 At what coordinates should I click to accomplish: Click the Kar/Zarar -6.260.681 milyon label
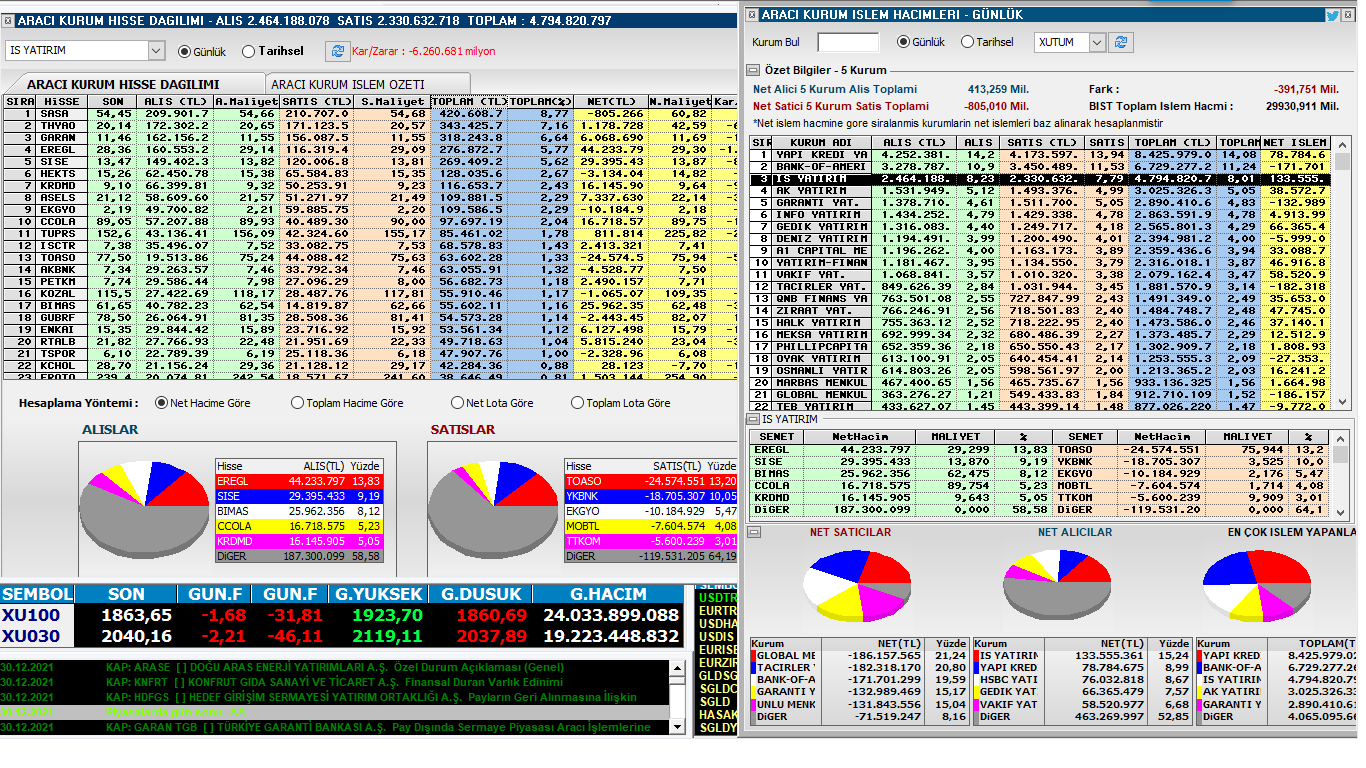423,51
